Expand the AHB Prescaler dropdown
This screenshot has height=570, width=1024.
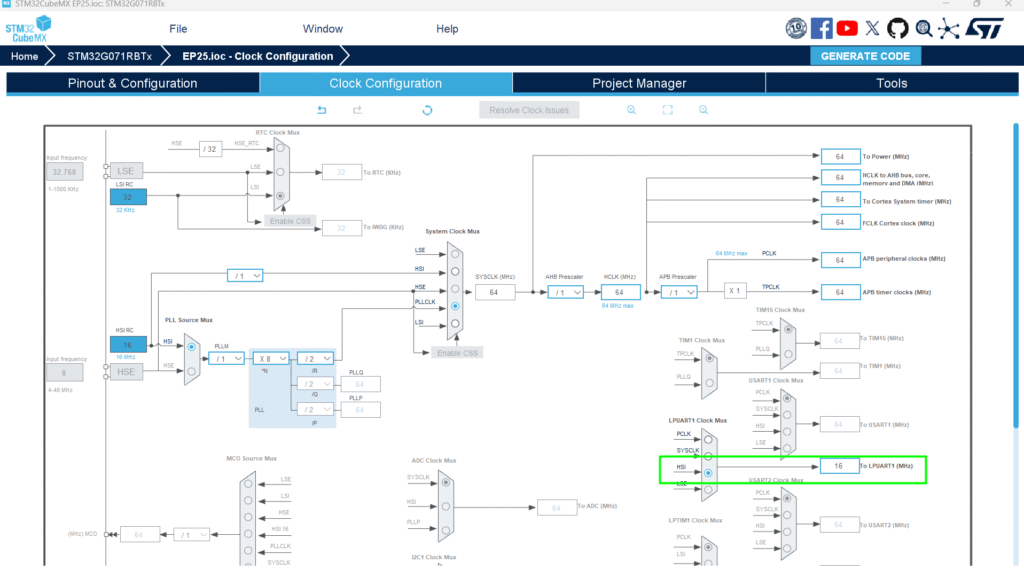[x=566, y=292]
